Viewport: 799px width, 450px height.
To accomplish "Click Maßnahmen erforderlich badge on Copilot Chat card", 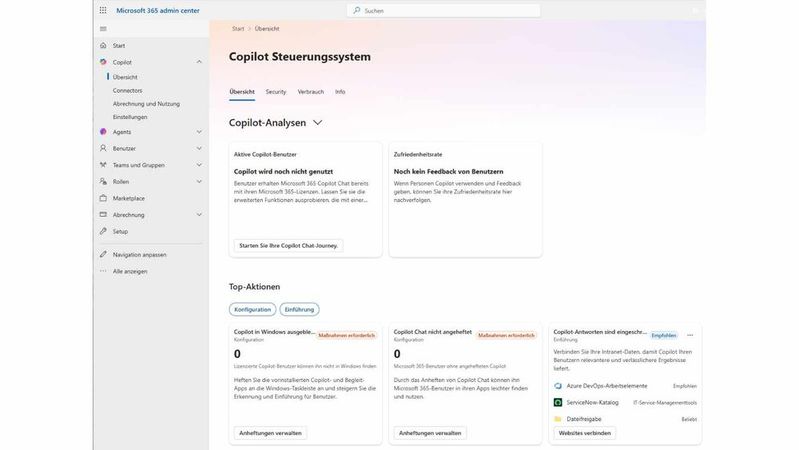I will [x=506, y=335].
